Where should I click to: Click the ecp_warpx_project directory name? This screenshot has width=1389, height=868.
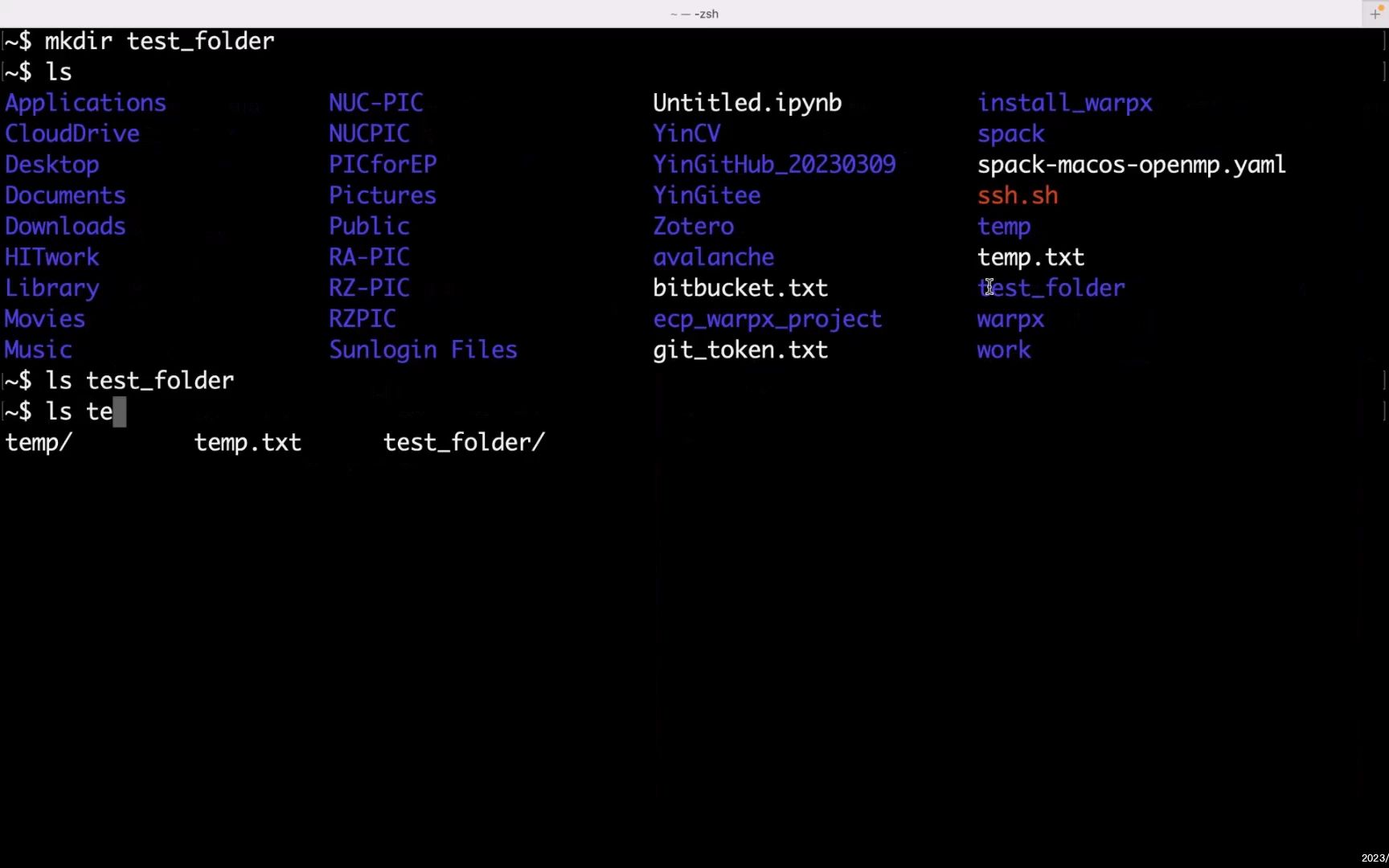pyautogui.click(x=767, y=319)
